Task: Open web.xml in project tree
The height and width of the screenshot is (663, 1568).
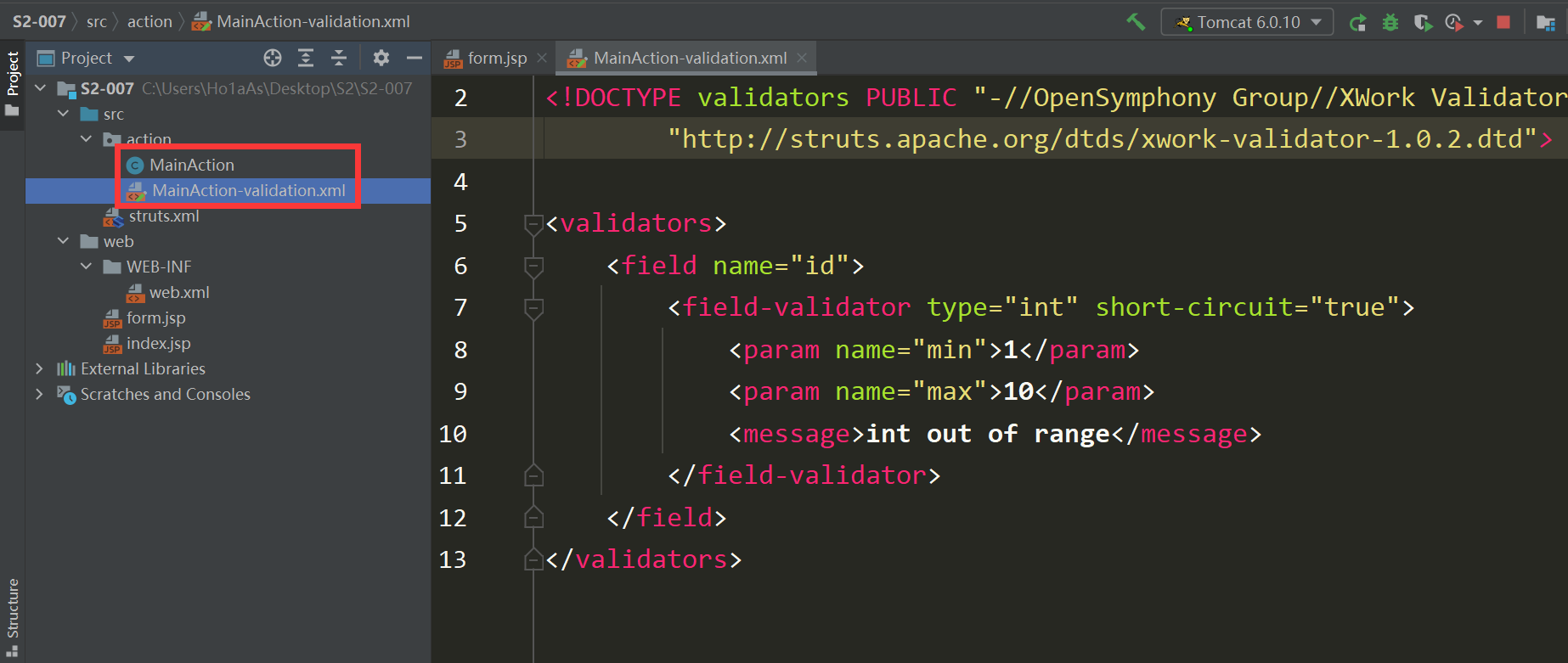Action: coord(179,292)
